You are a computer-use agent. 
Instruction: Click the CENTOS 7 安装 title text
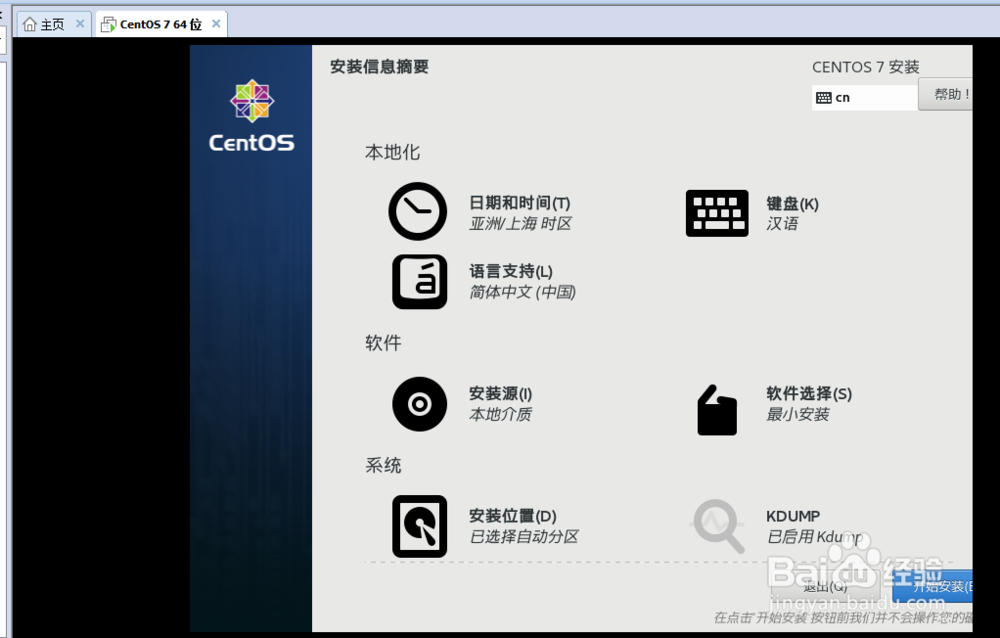click(x=865, y=67)
